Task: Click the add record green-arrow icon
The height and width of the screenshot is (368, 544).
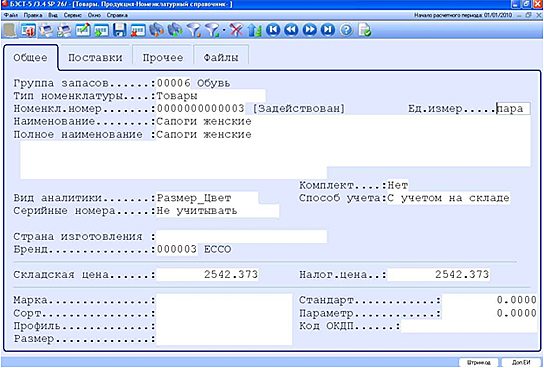Action: click(101, 30)
